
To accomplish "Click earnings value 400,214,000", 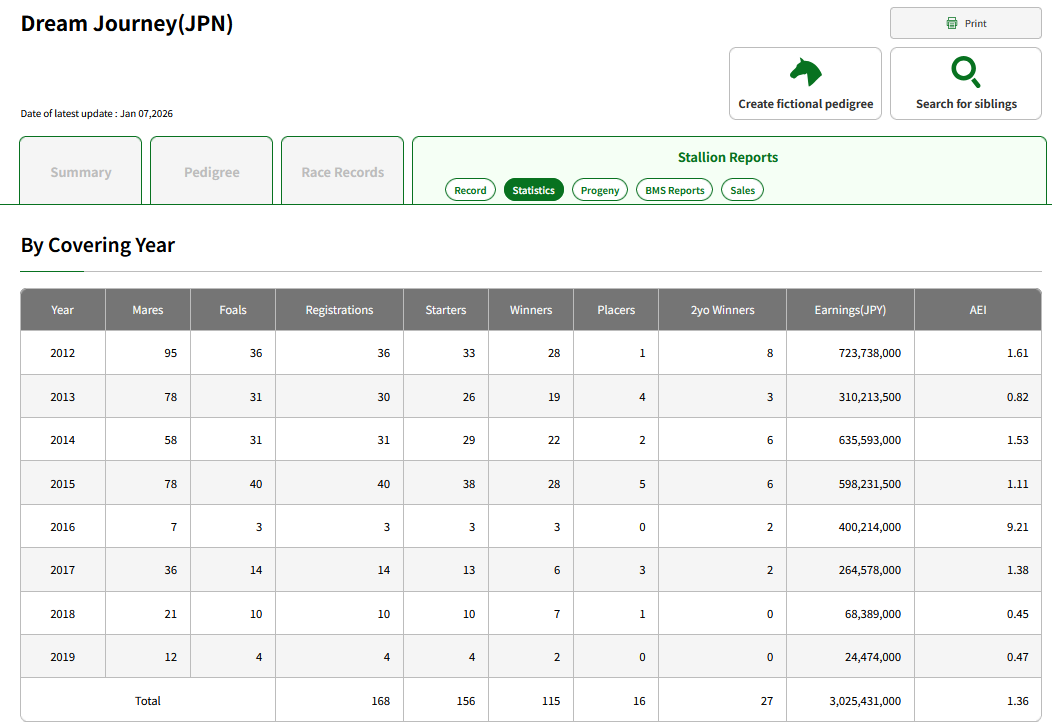I will 870,527.
